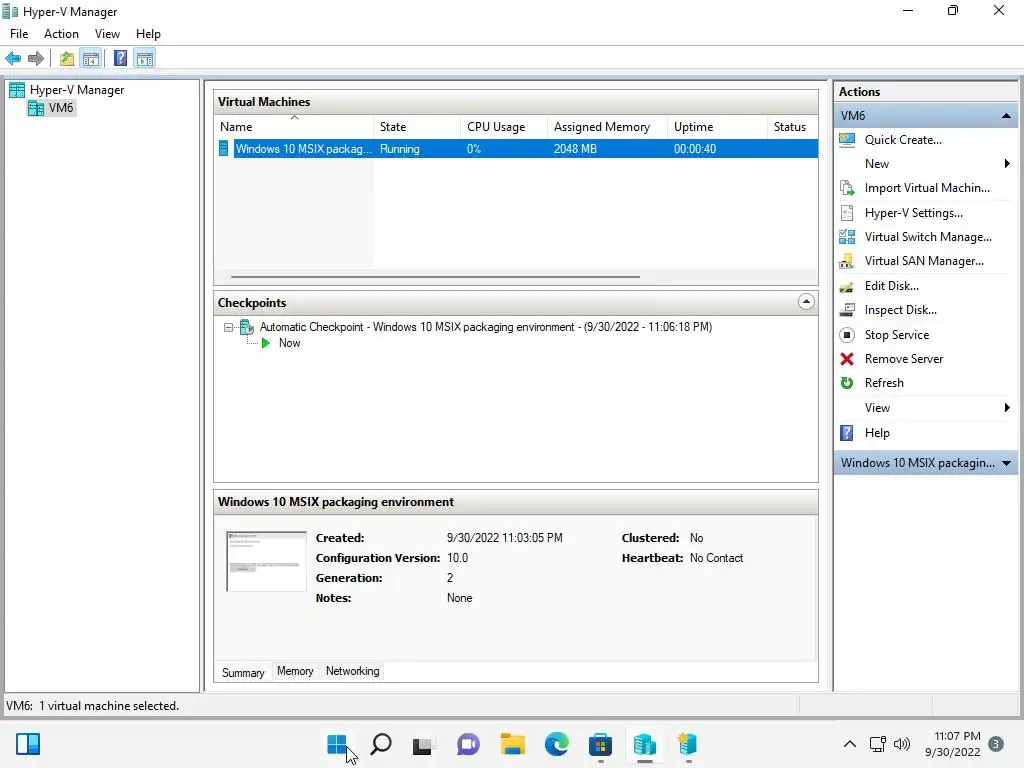Select Hyper-V Manager root node
The width and height of the screenshot is (1024, 768).
(77, 90)
